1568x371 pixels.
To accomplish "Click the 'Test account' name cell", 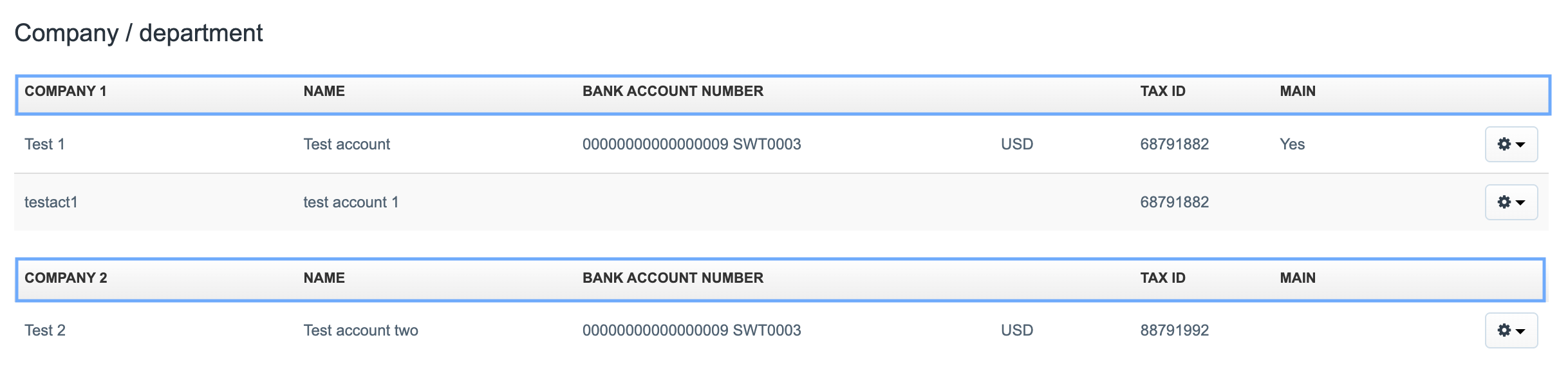I will (x=346, y=144).
